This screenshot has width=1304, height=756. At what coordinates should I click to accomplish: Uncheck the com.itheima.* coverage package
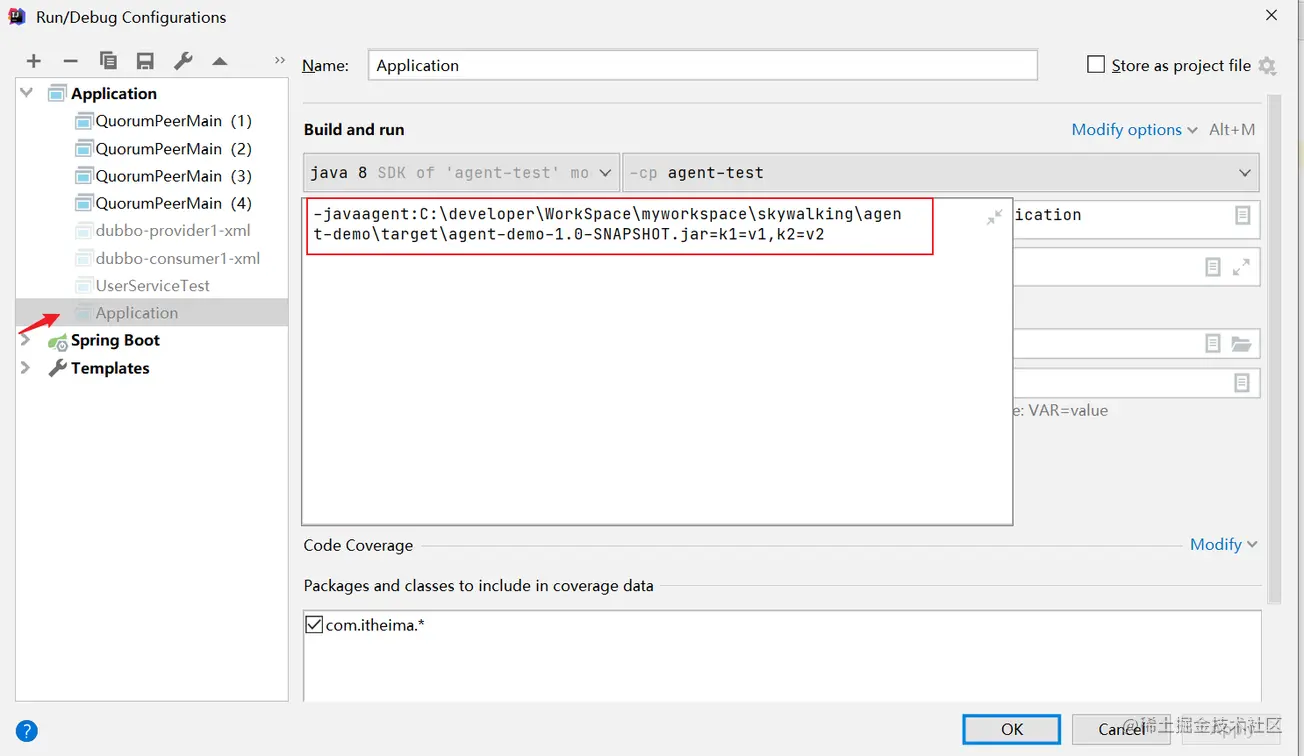coord(314,625)
